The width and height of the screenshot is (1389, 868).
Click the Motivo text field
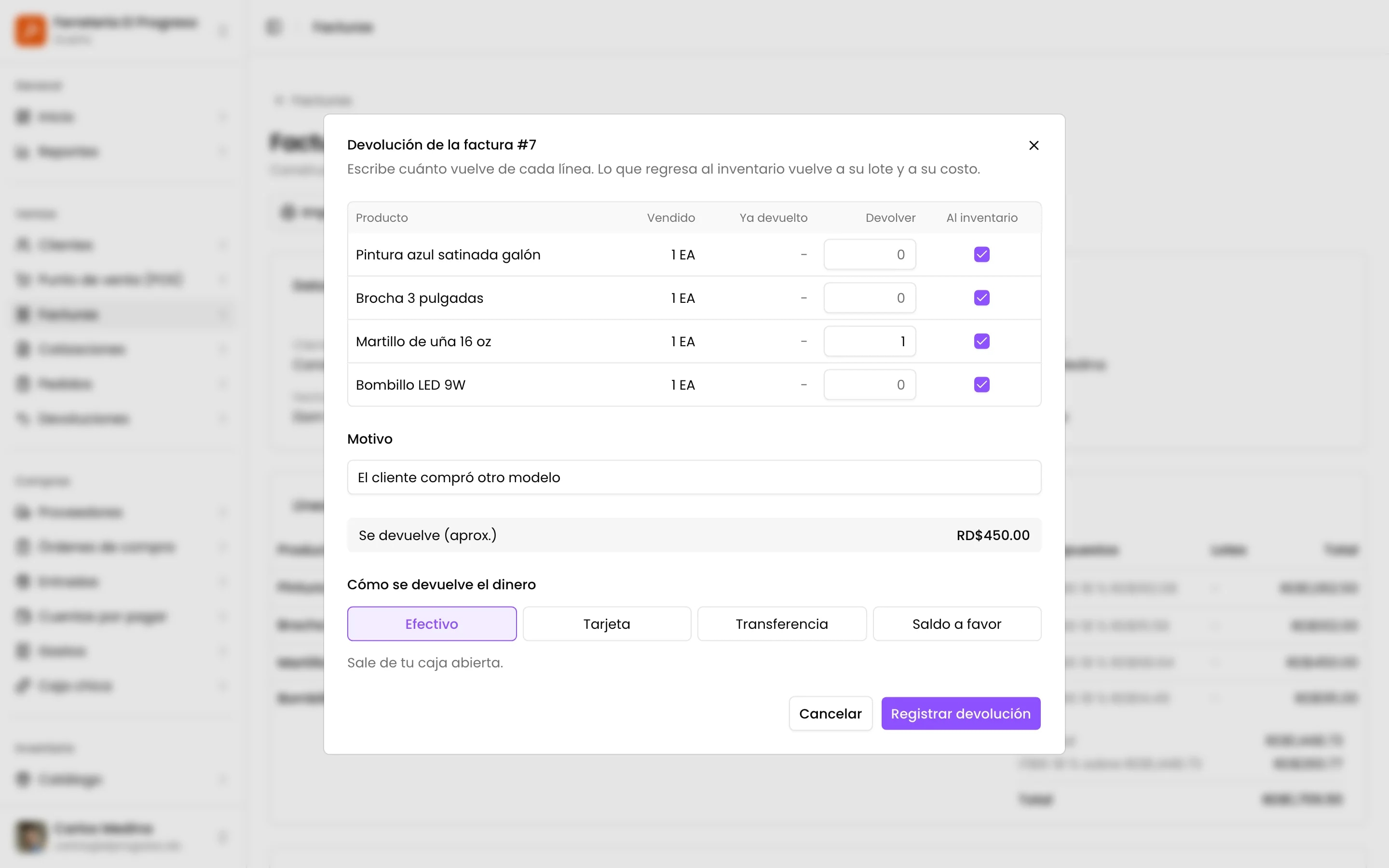click(x=694, y=477)
